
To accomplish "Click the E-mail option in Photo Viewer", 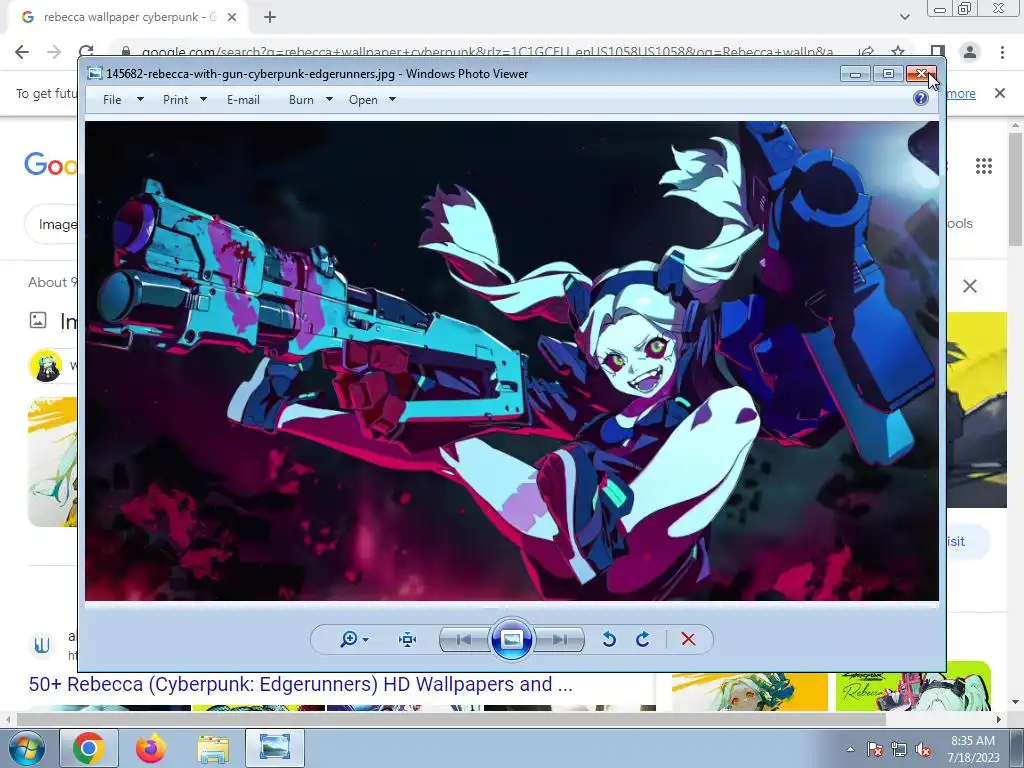I will pyautogui.click(x=243, y=100).
